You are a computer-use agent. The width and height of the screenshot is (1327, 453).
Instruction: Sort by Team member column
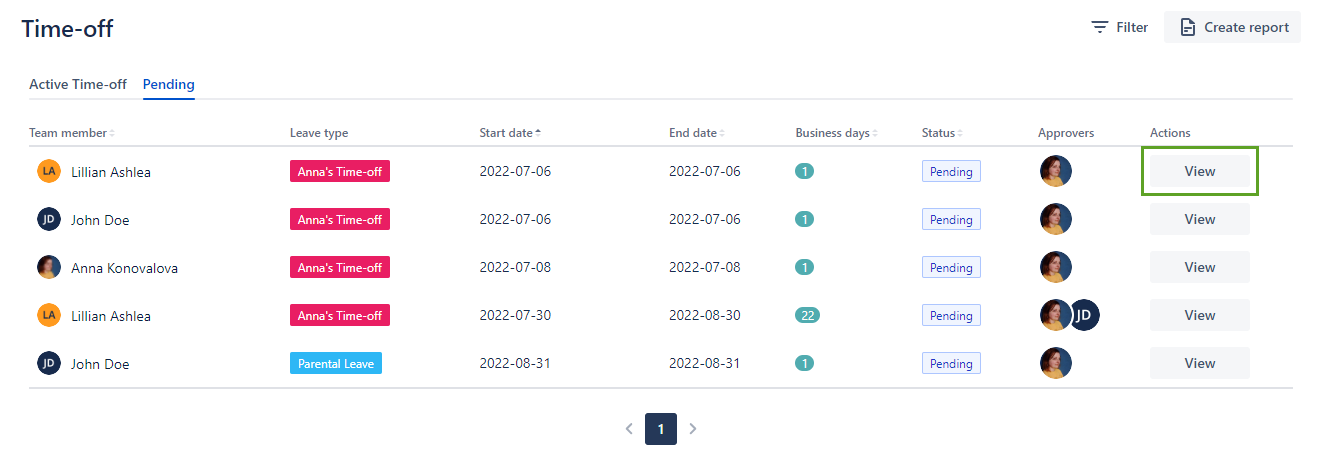click(x=71, y=133)
